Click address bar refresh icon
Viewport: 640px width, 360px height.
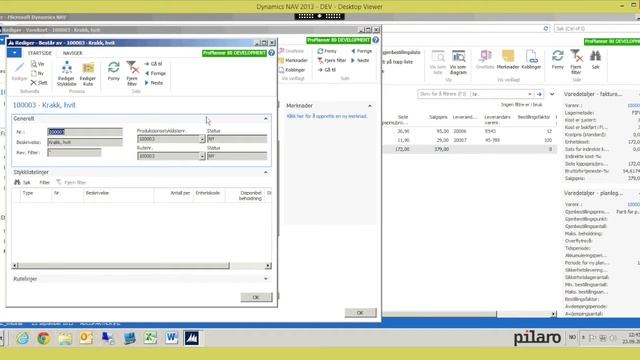click(x=546, y=29)
